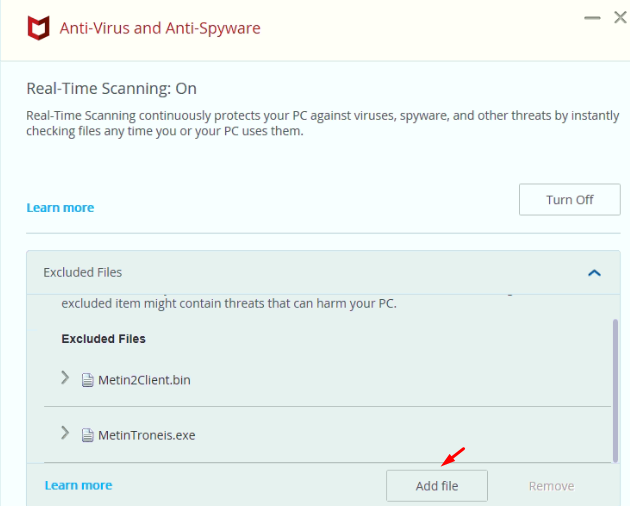The width and height of the screenshot is (630, 506).
Task: Click the Excluded Files panel header title
Action: tap(83, 272)
